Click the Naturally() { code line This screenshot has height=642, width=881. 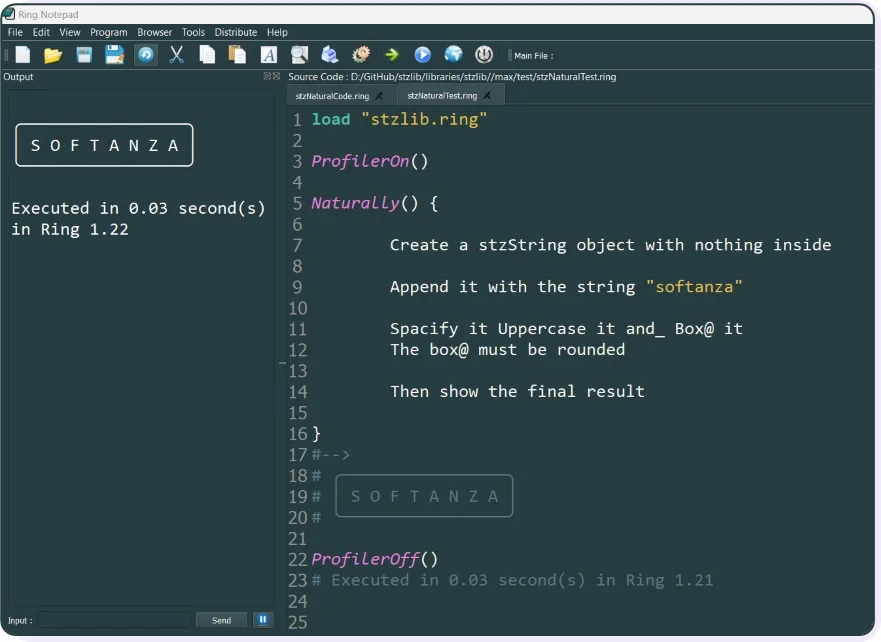(x=375, y=203)
